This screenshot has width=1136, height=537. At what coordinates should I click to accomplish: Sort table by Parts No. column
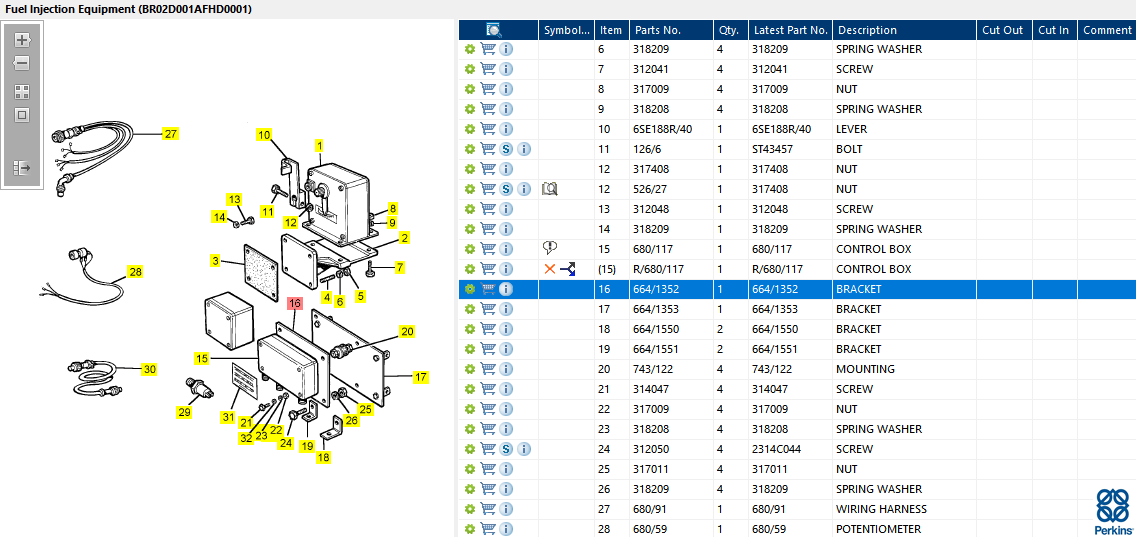[x=658, y=30]
